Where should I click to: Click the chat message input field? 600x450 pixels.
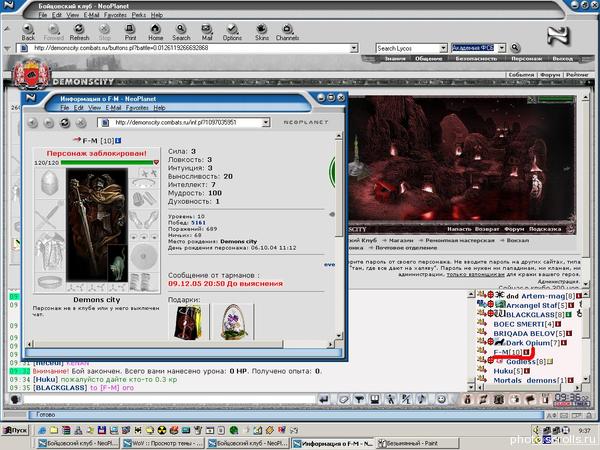coord(168,399)
